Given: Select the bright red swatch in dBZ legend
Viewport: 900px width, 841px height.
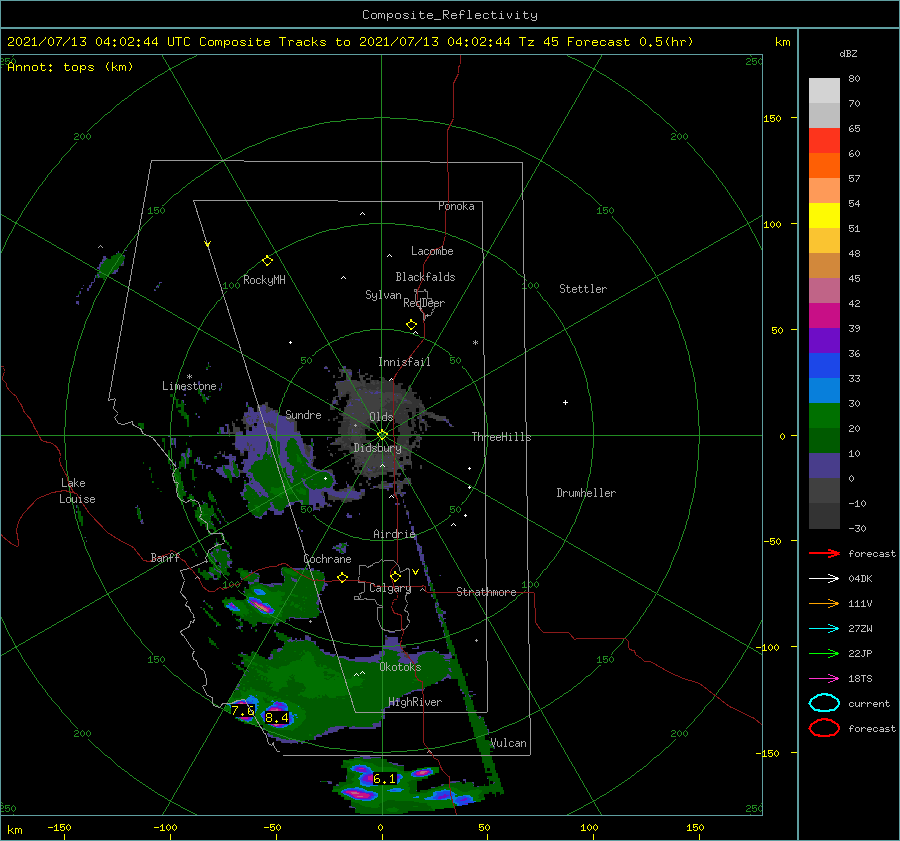Looking at the screenshot, I should pos(824,140).
